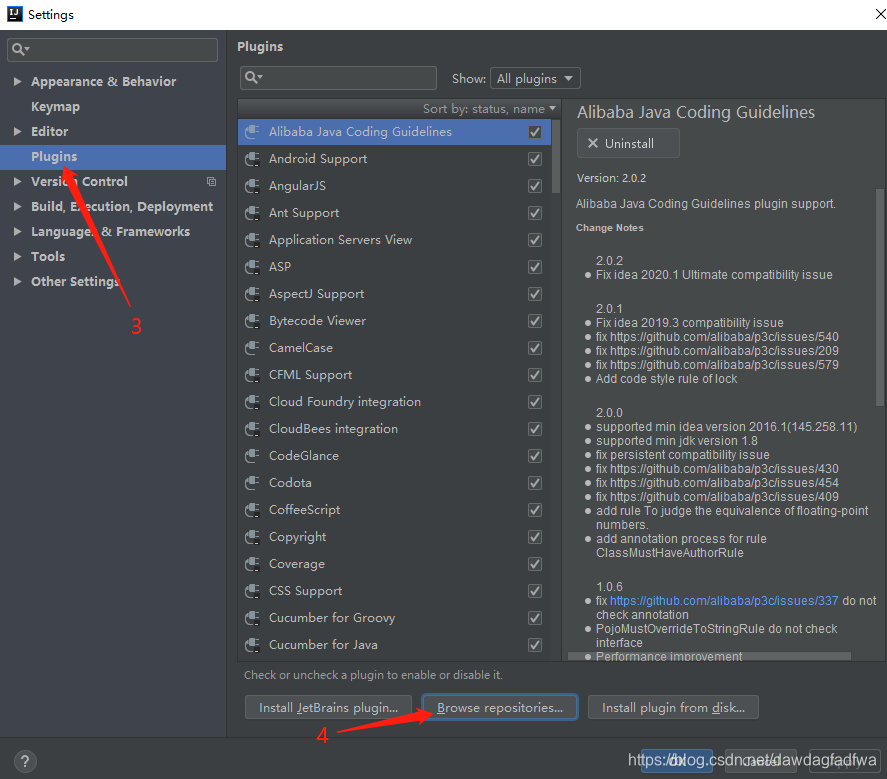Toggle the Copyright plugin checkbox
The image size is (887, 779).
[535, 537]
